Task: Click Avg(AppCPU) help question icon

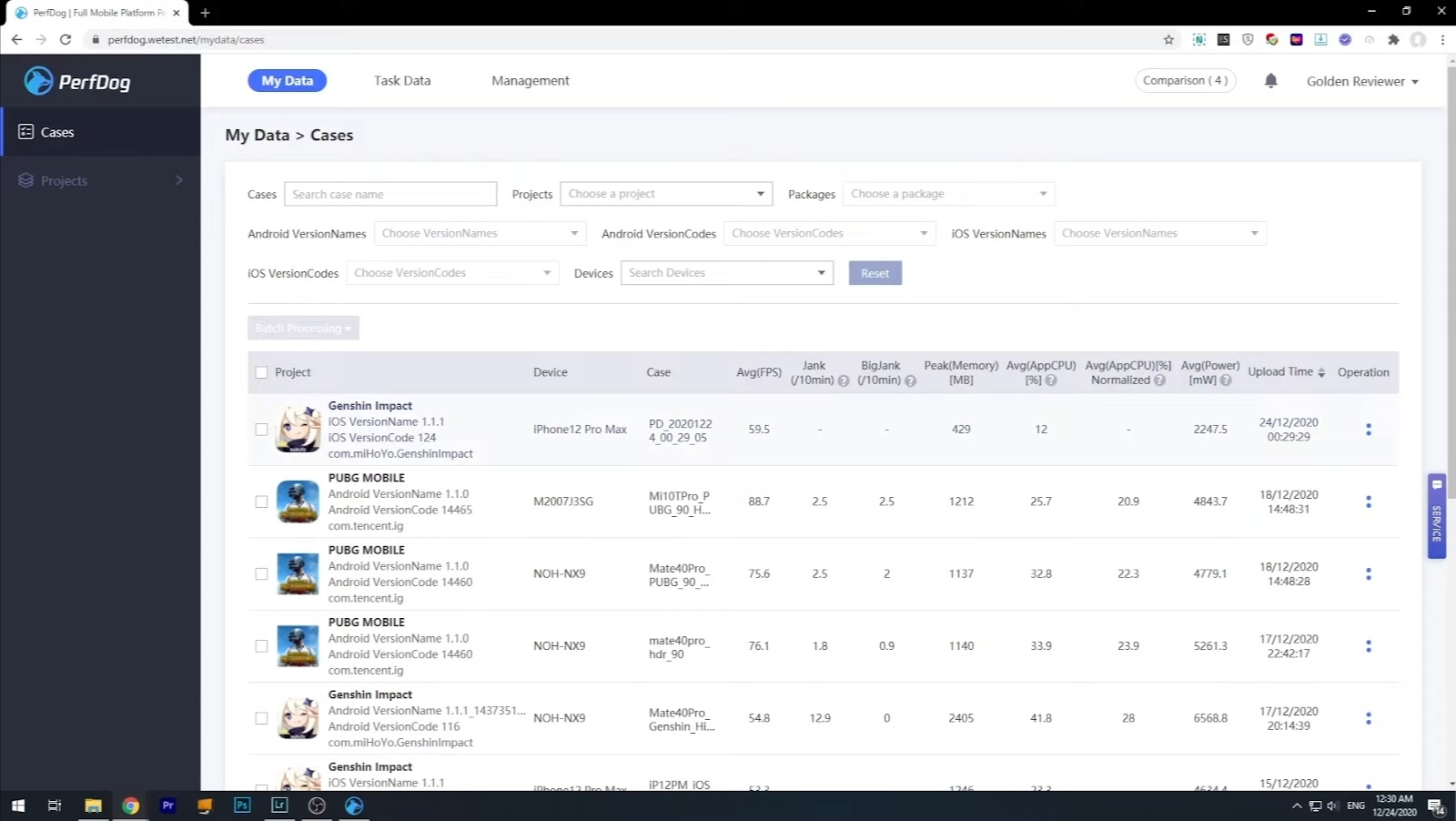Action: click(x=1051, y=380)
